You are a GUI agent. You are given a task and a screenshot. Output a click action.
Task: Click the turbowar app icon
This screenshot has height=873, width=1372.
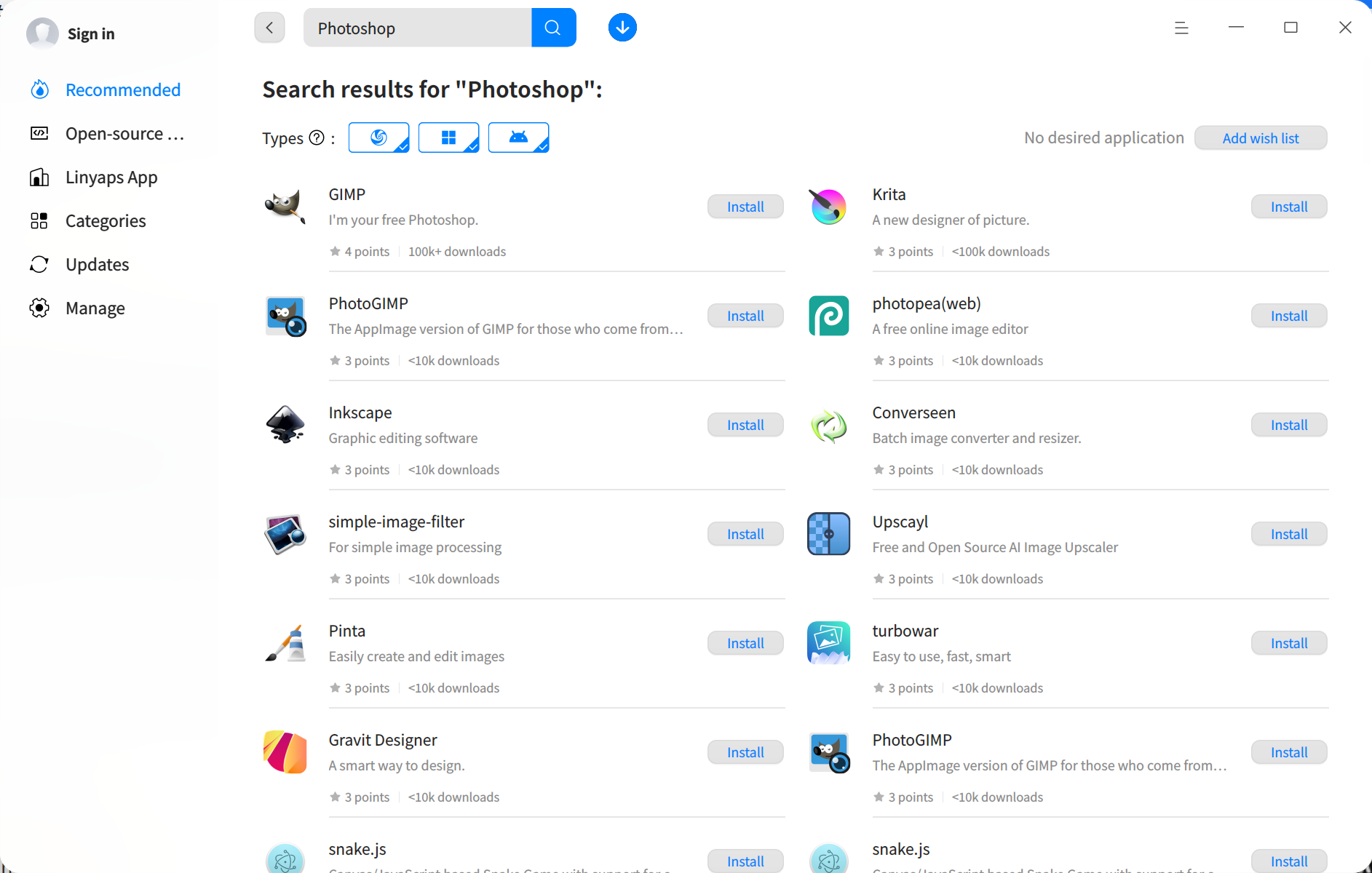pos(828,643)
